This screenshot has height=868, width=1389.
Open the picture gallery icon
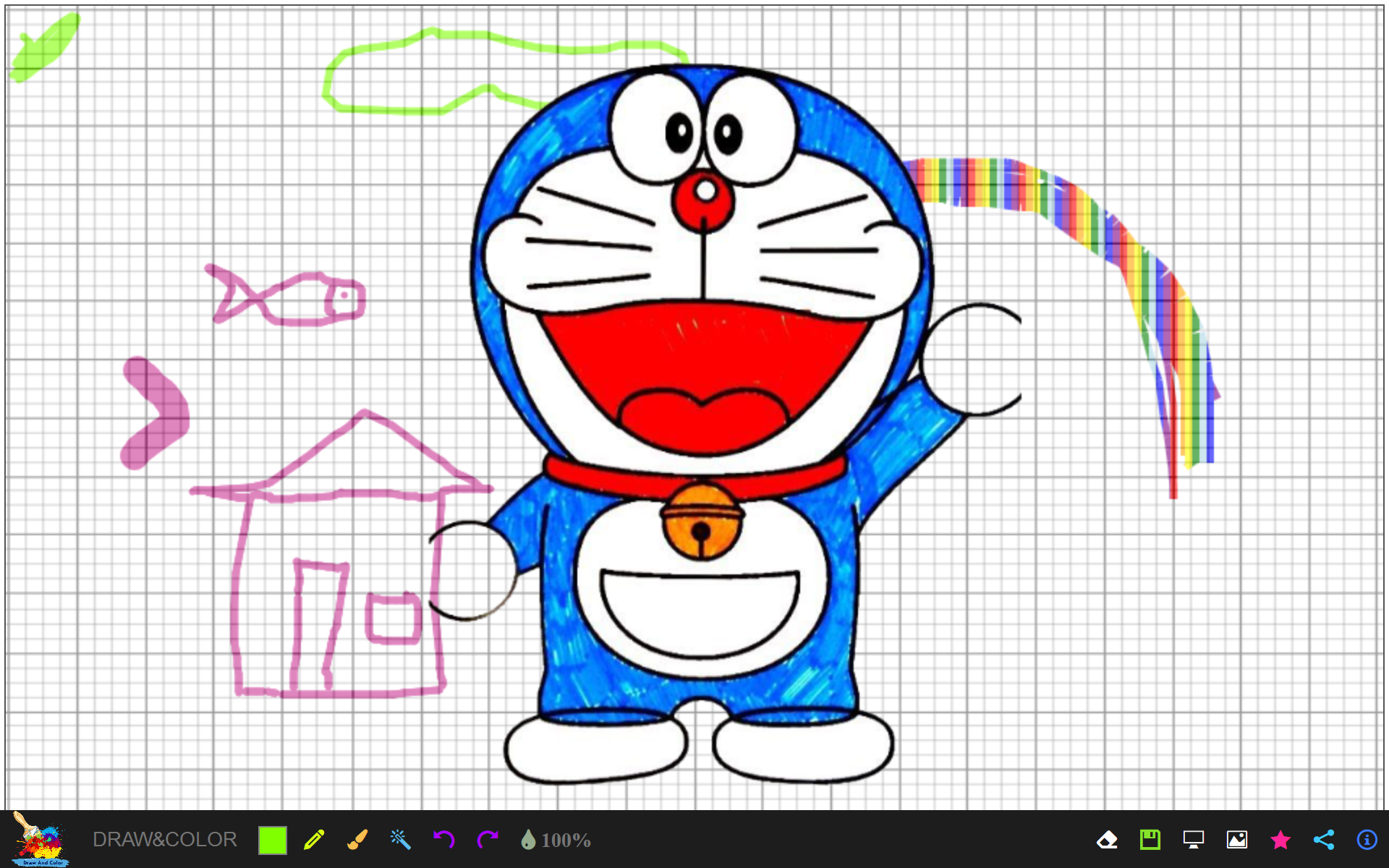click(1237, 840)
